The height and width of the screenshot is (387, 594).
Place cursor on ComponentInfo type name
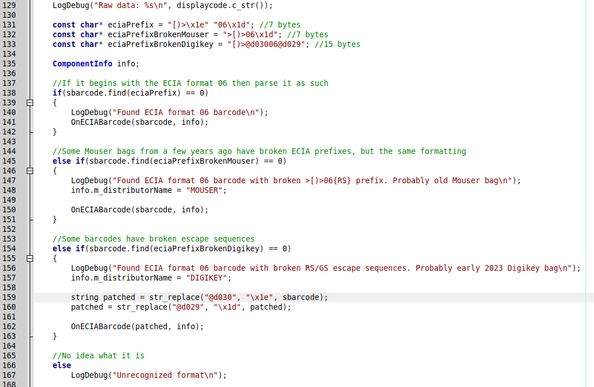82,64
